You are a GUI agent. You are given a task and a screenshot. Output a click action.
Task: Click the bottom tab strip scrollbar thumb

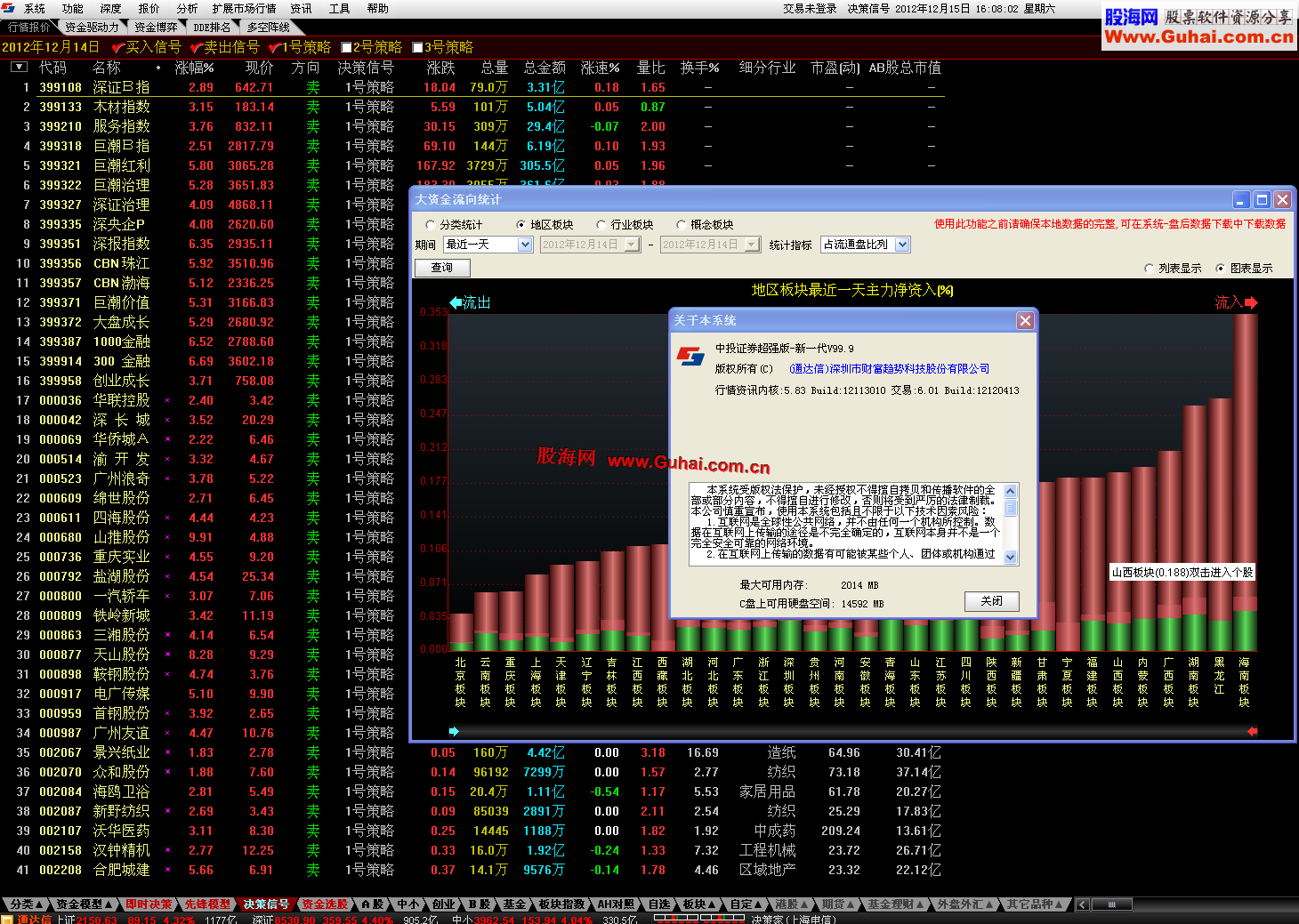1110,904
